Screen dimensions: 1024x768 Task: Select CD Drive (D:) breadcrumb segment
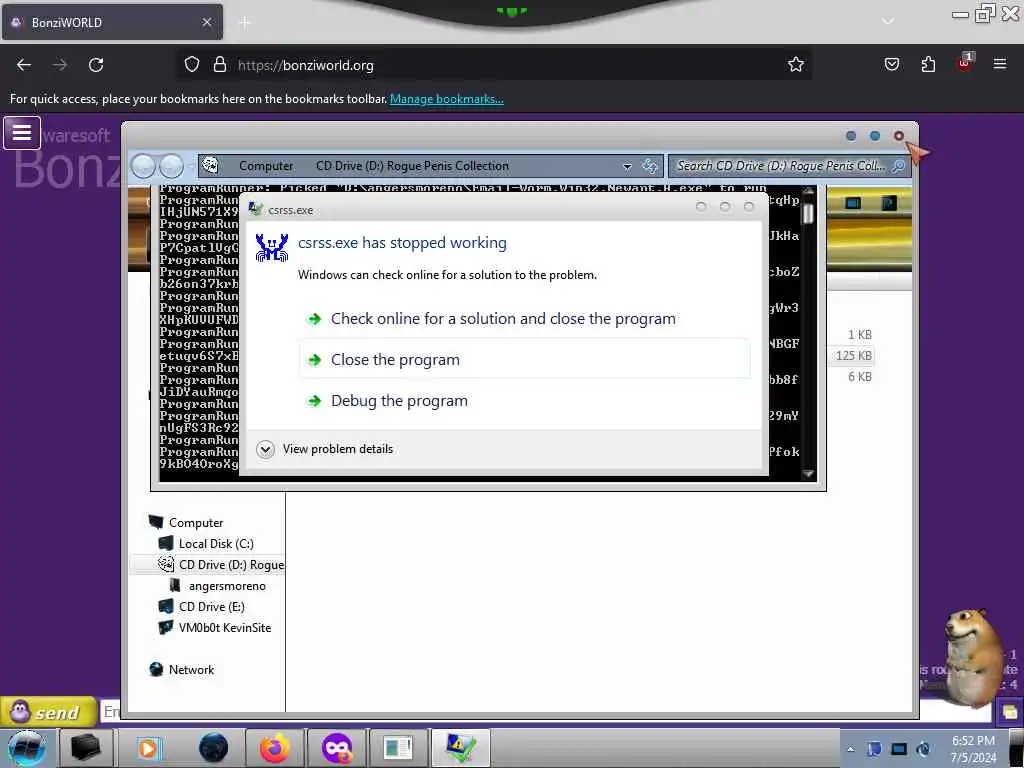coord(412,166)
